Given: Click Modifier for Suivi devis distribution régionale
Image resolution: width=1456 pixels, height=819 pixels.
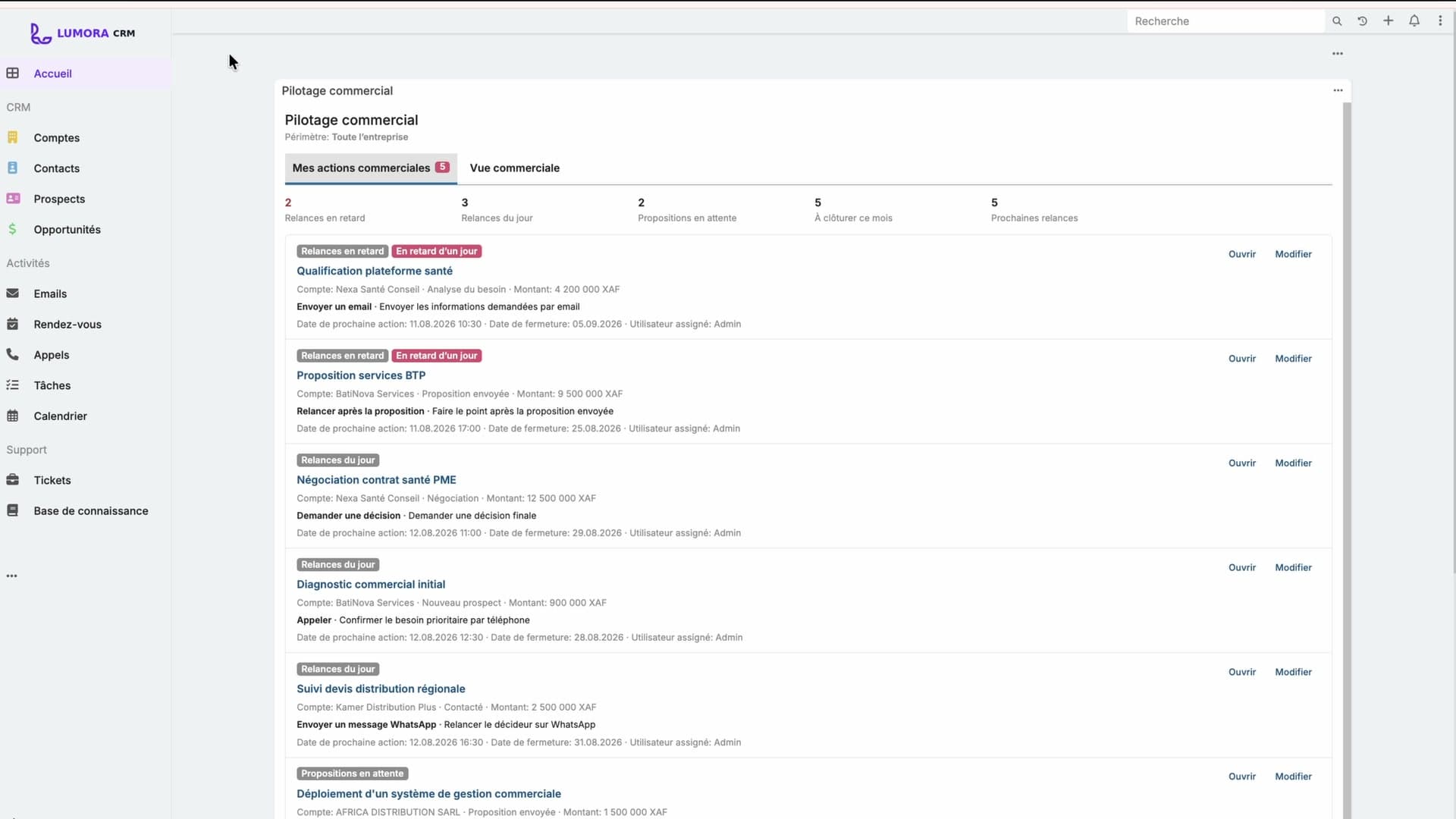Looking at the screenshot, I should click(1293, 673).
